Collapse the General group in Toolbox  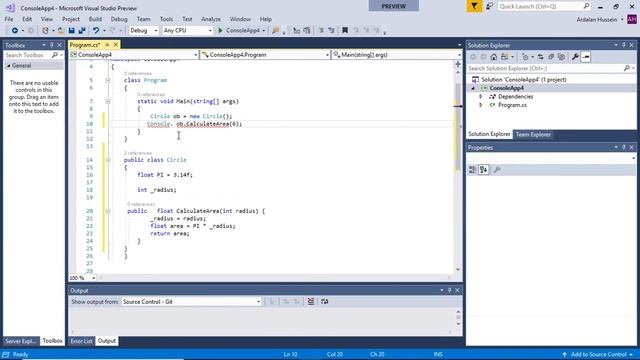[x=9, y=66]
